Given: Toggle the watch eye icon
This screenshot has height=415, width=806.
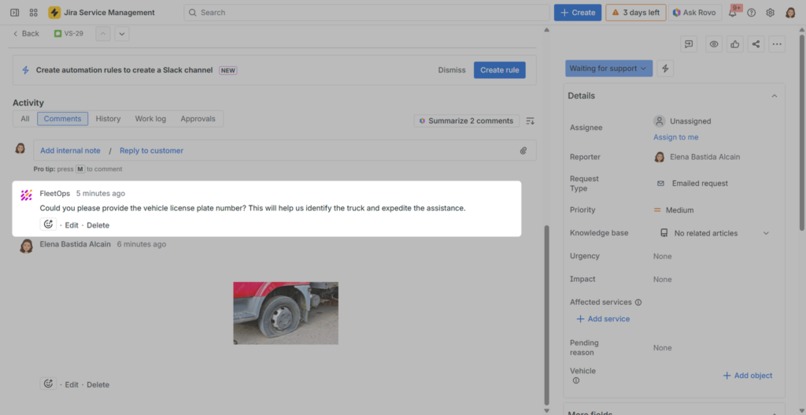Looking at the screenshot, I should (713, 44).
